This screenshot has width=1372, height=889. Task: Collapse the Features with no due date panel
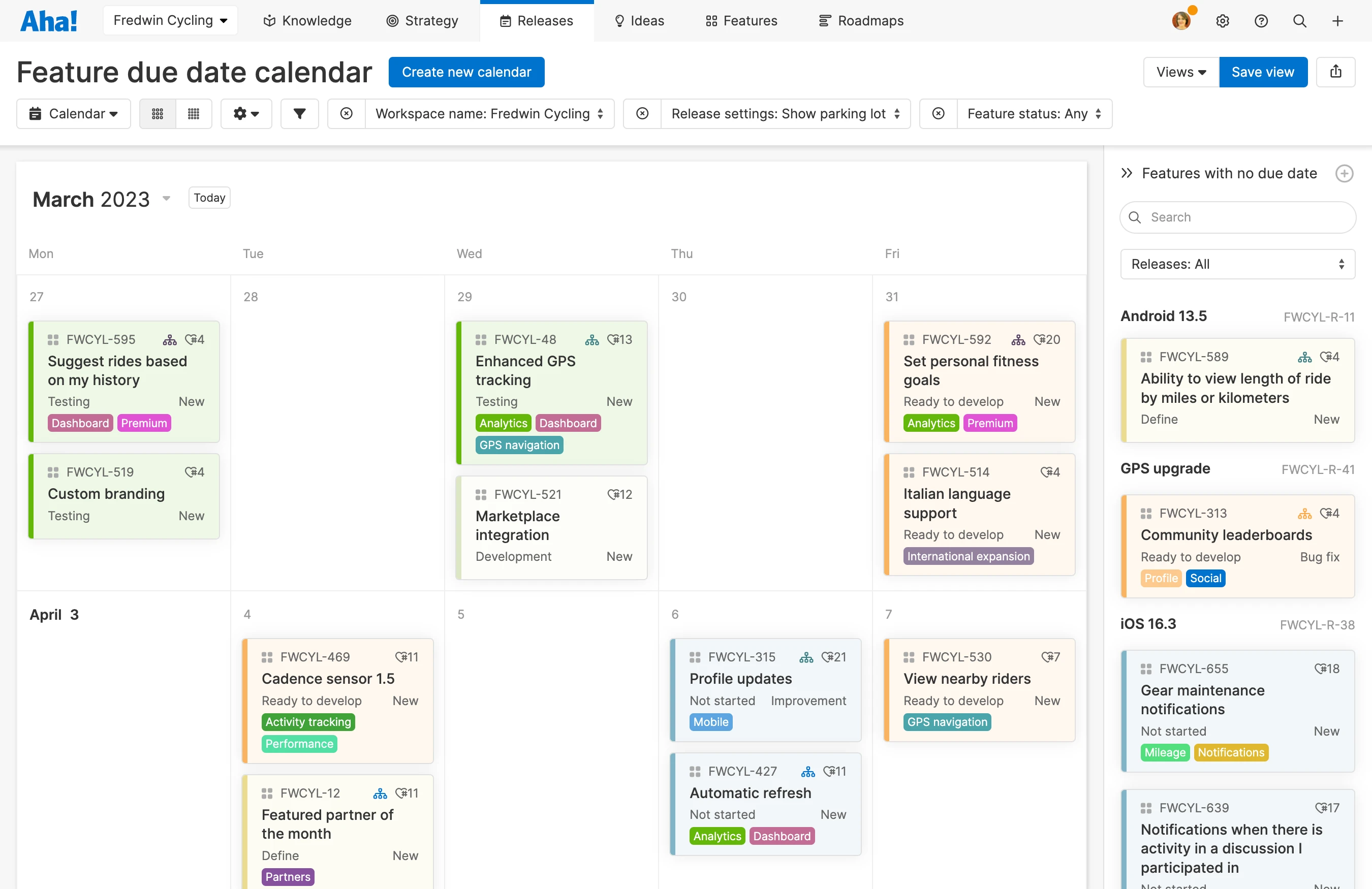[1127, 173]
